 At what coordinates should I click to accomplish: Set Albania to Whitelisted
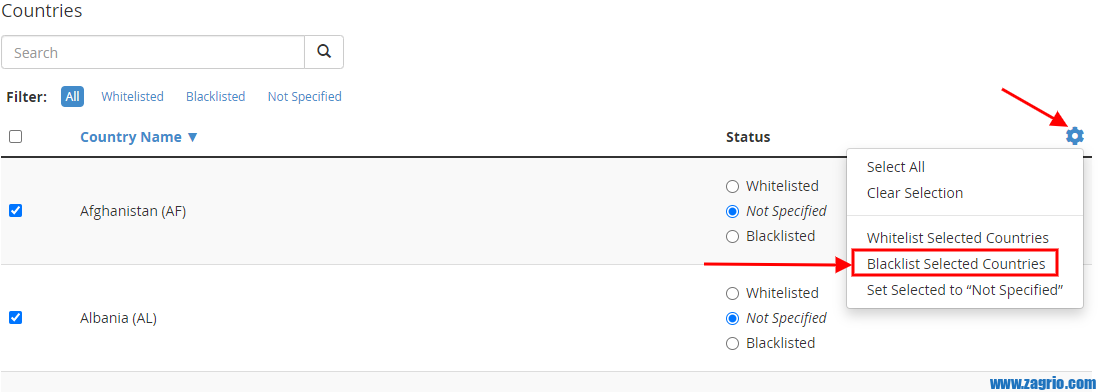[x=732, y=293]
